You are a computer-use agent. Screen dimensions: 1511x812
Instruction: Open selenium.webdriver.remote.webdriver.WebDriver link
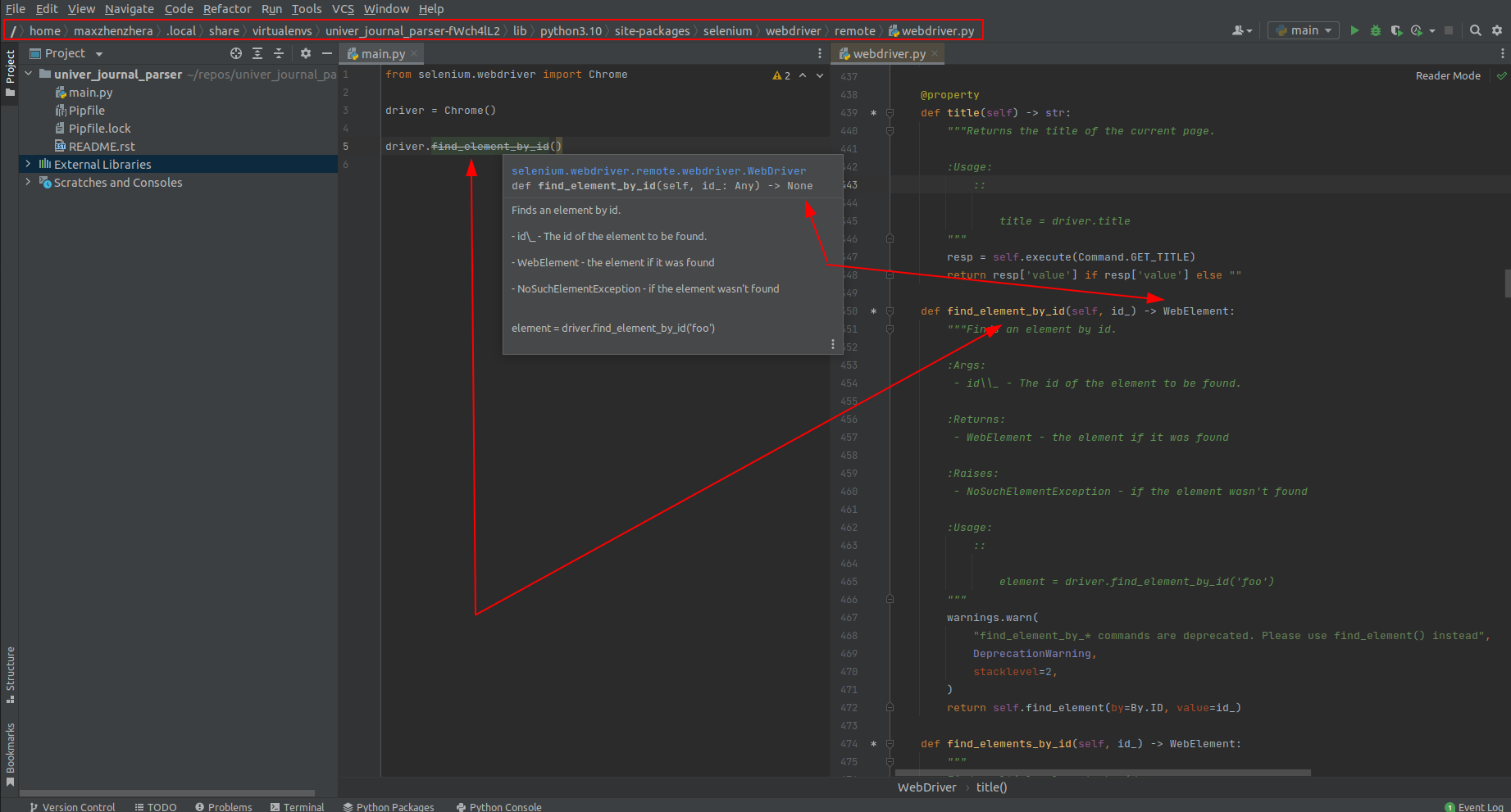[658, 170]
